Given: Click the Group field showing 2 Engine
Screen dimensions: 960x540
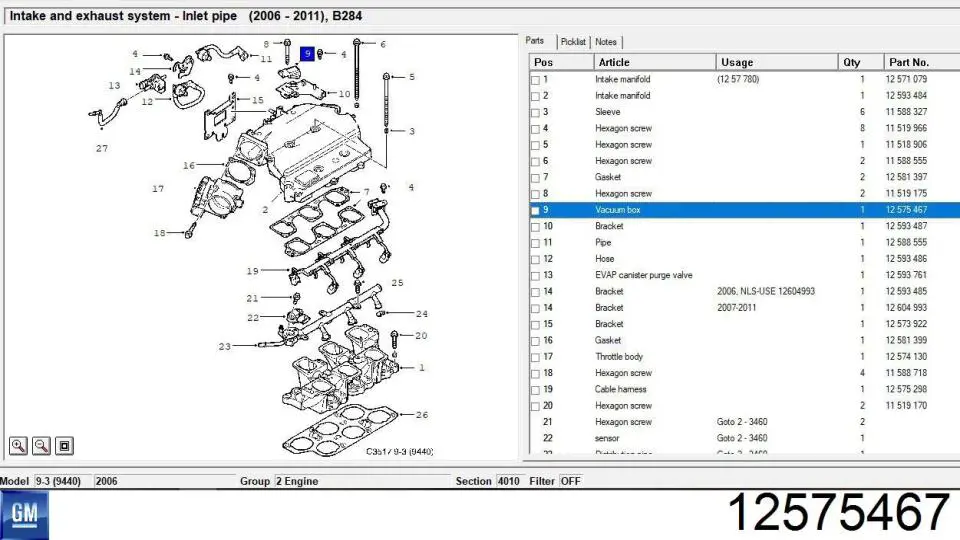Looking at the screenshot, I should coord(362,481).
